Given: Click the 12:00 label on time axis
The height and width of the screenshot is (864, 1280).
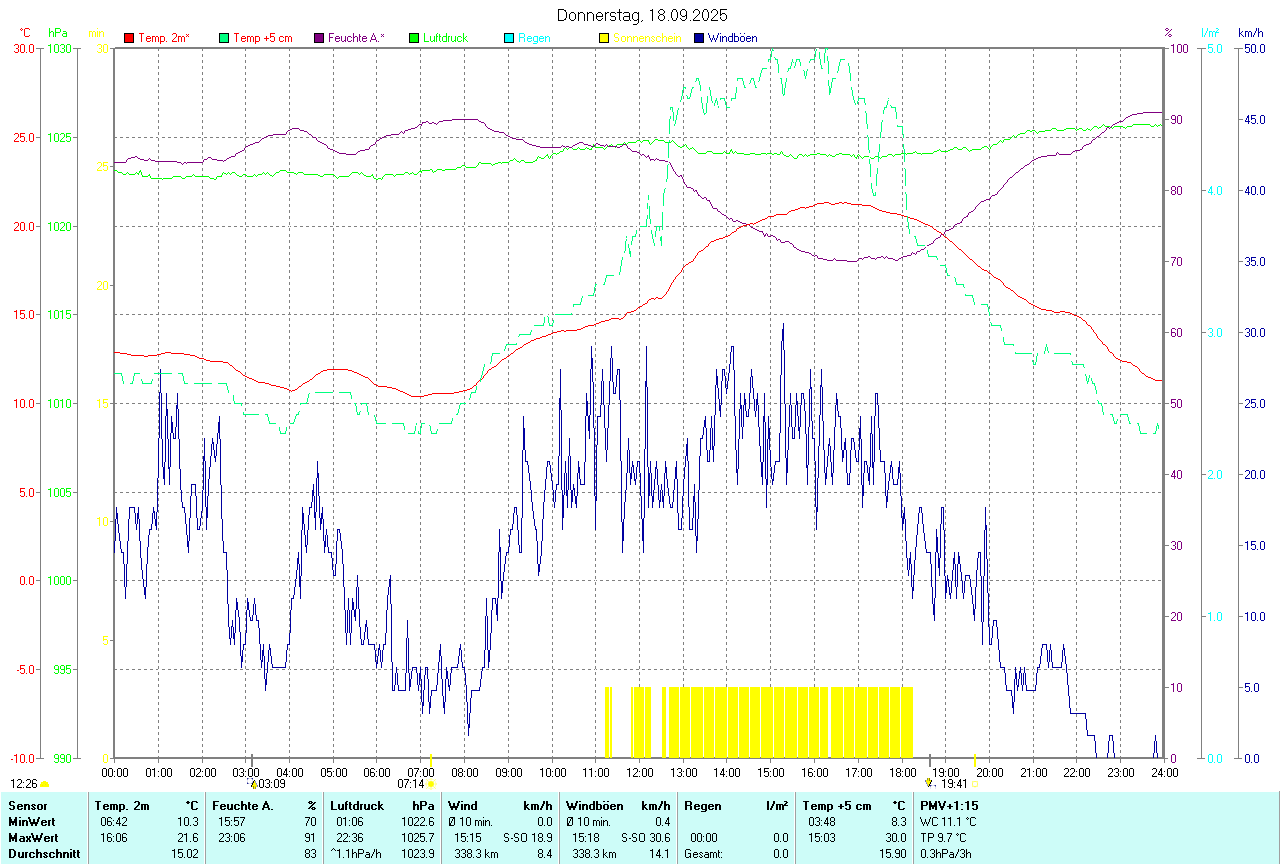Looking at the screenshot, I should pos(640,772).
